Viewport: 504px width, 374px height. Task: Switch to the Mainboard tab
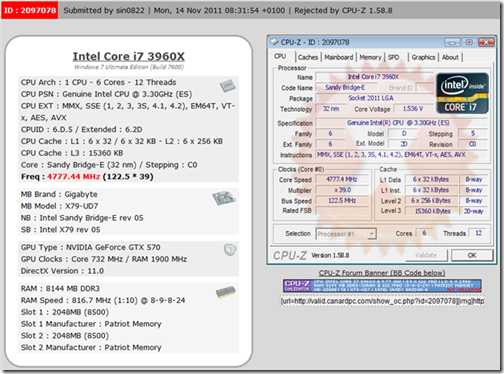(339, 57)
